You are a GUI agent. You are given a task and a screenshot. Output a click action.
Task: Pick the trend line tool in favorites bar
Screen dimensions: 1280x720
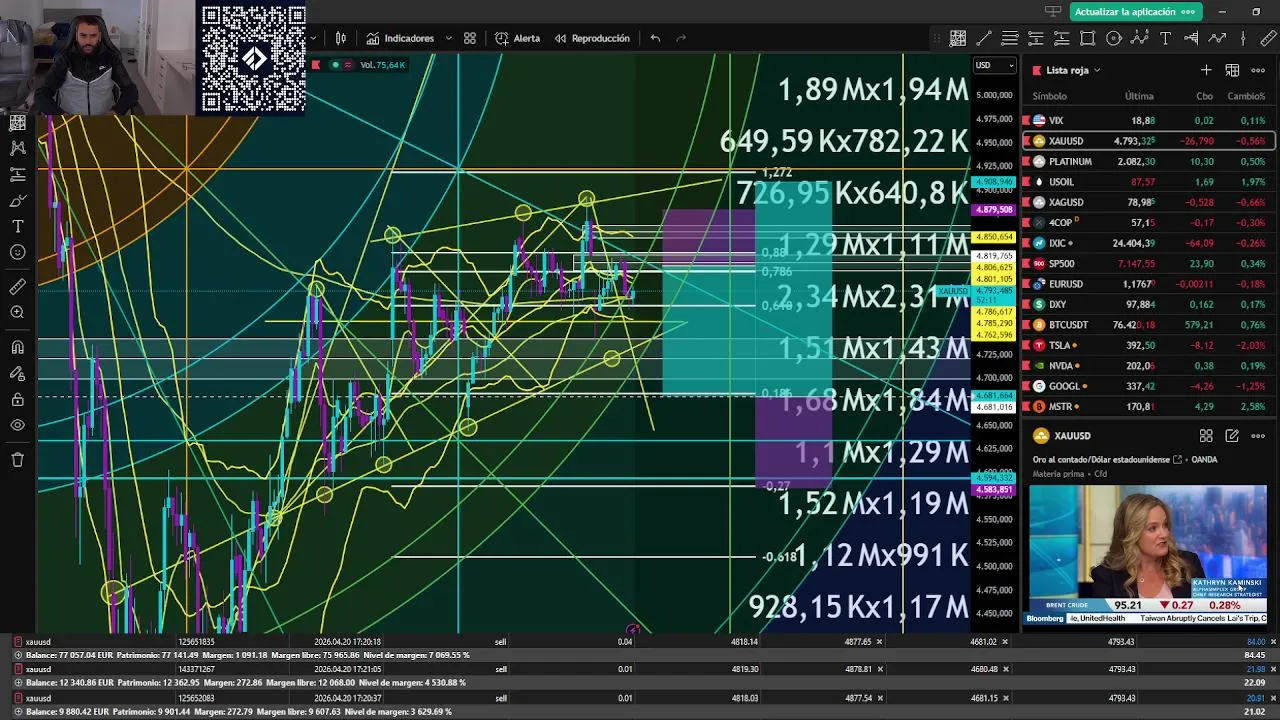(x=984, y=38)
